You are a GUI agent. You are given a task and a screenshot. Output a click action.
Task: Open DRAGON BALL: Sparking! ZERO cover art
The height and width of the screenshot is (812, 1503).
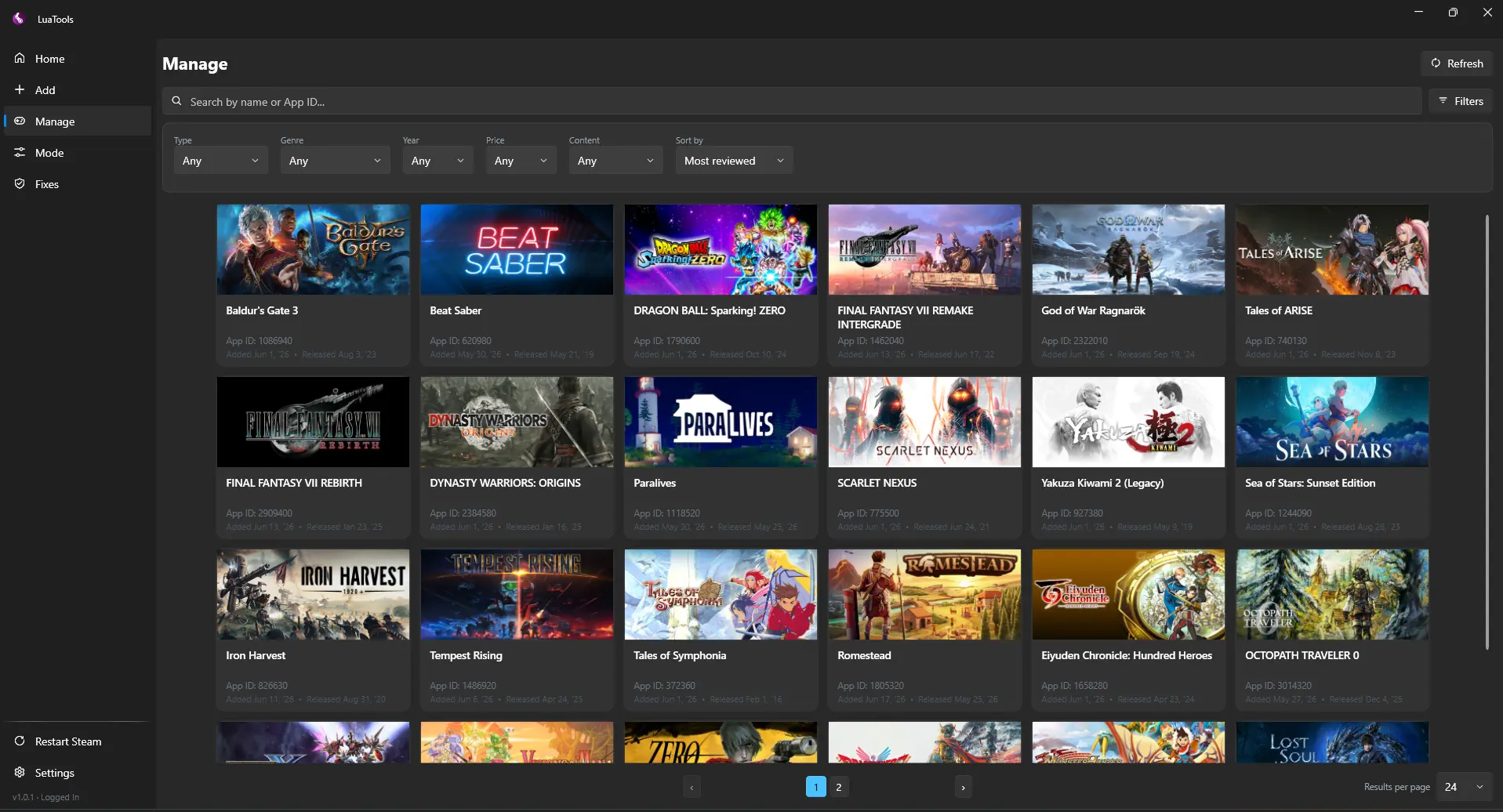click(x=721, y=250)
